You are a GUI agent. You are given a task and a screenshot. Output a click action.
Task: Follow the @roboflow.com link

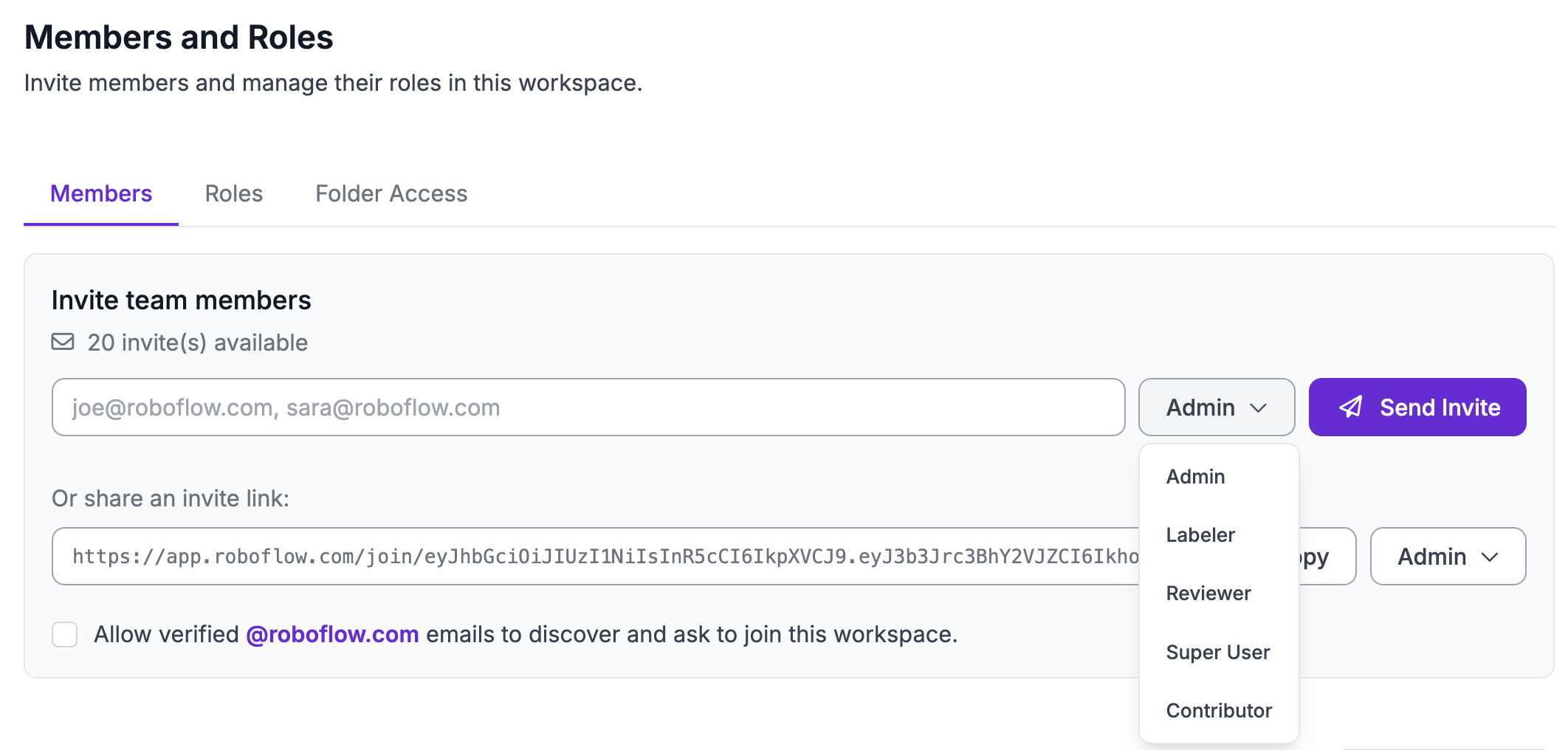click(332, 634)
